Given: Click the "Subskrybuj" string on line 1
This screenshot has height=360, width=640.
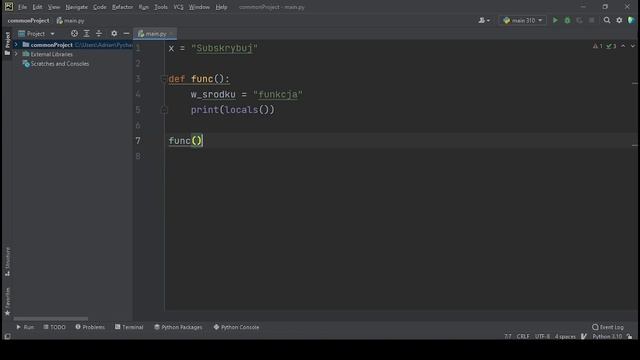Looking at the screenshot, I should (224, 48).
